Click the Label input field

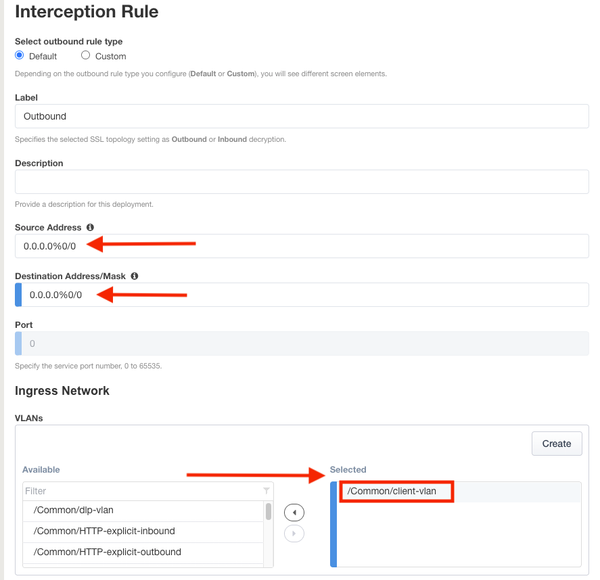[301, 116]
